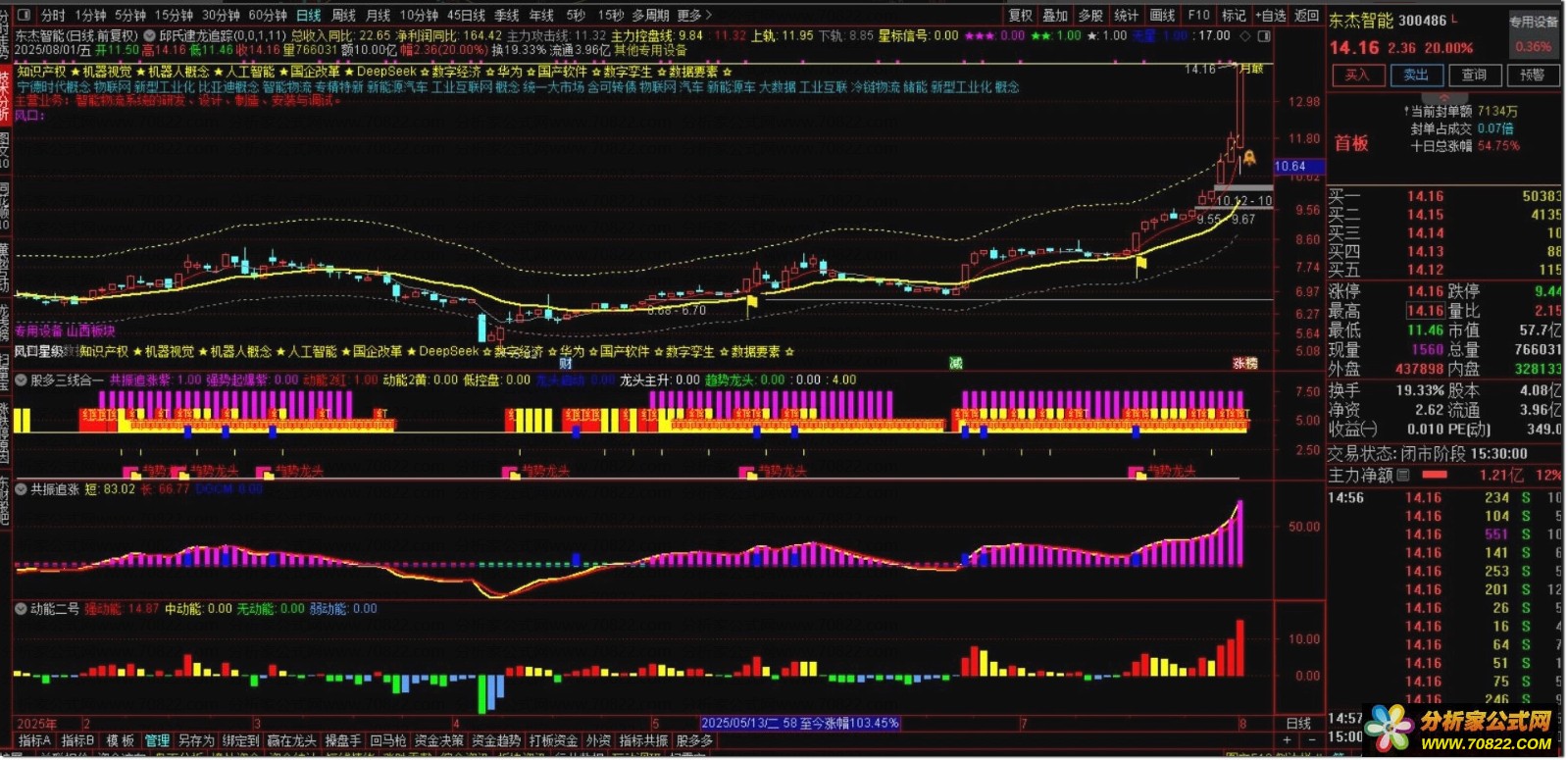Image resolution: width=1568 pixels, height=760 pixels.
Task: Apply the 股多多 indicator
Action: (x=694, y=740)
